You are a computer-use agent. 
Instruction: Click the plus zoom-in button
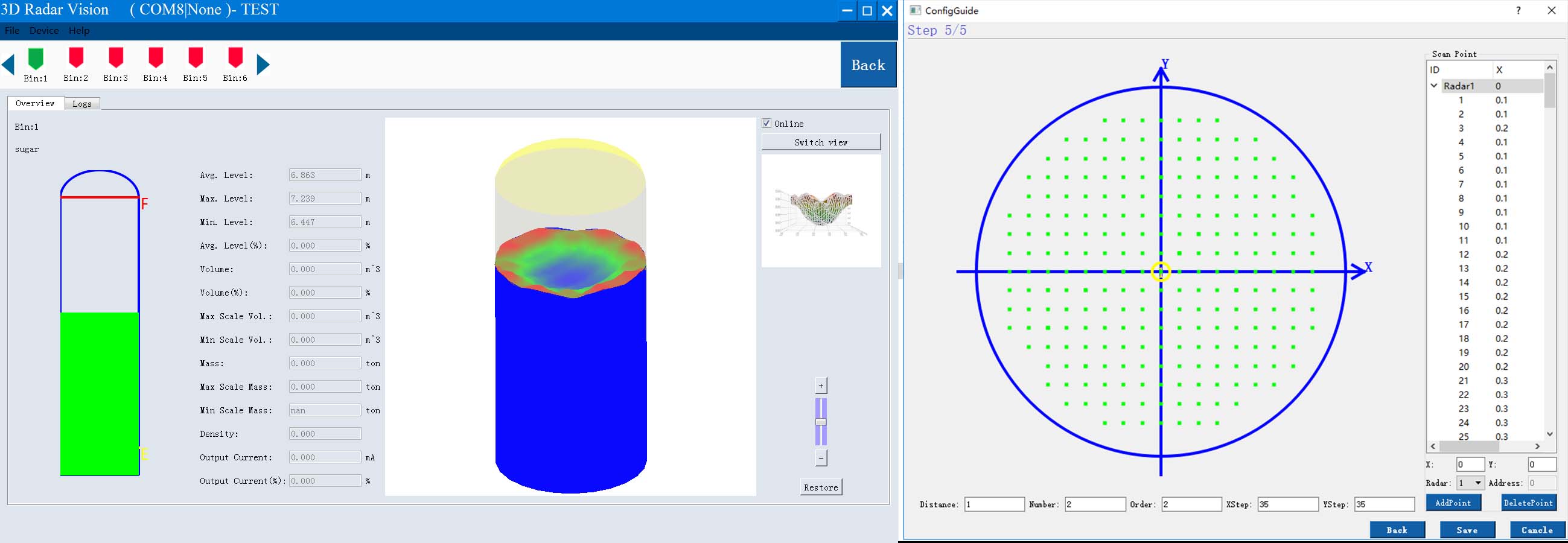(x=821, y=386)
